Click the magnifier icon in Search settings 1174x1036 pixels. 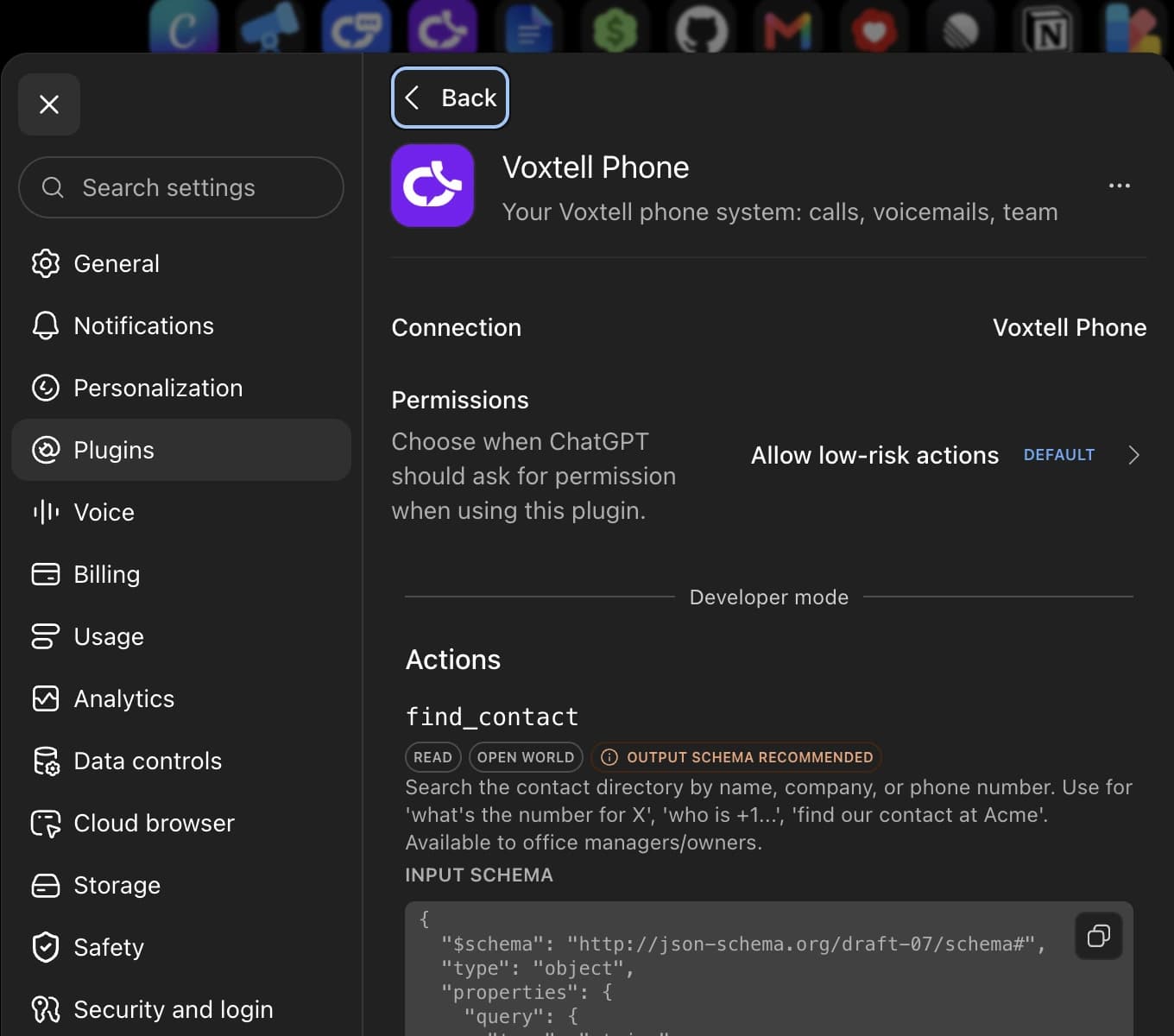tap(53, 187)
